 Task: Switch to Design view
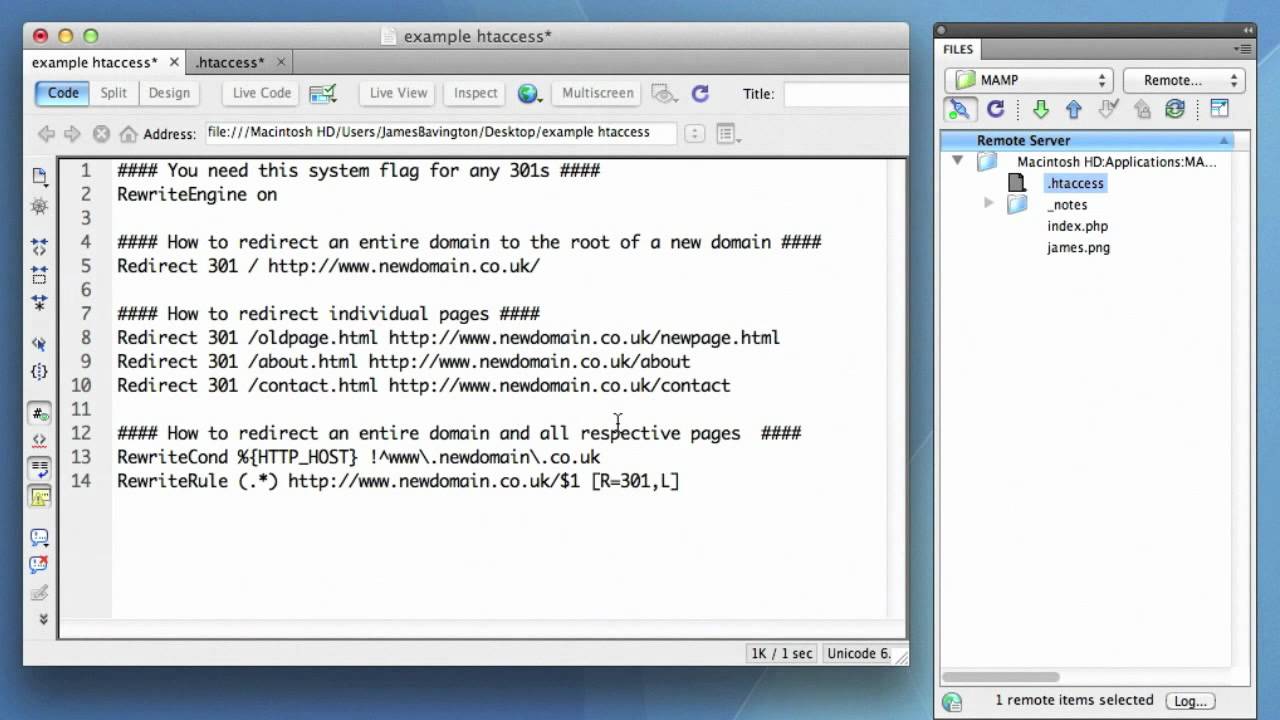point(169,93)
